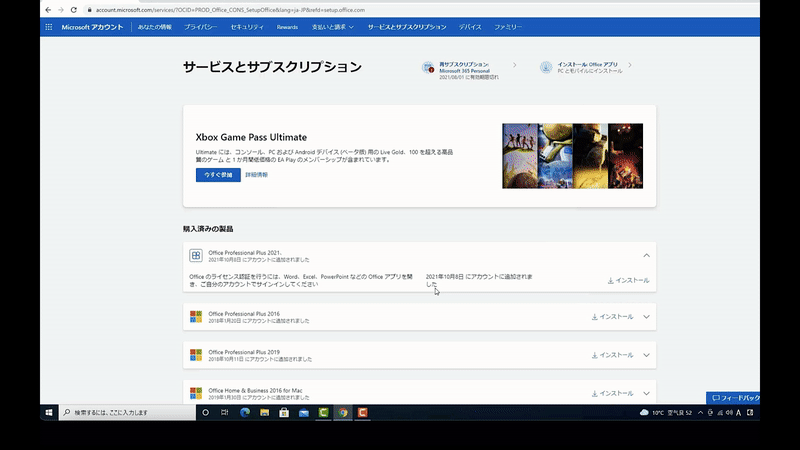Open the デバイス tab

[470, 27]
